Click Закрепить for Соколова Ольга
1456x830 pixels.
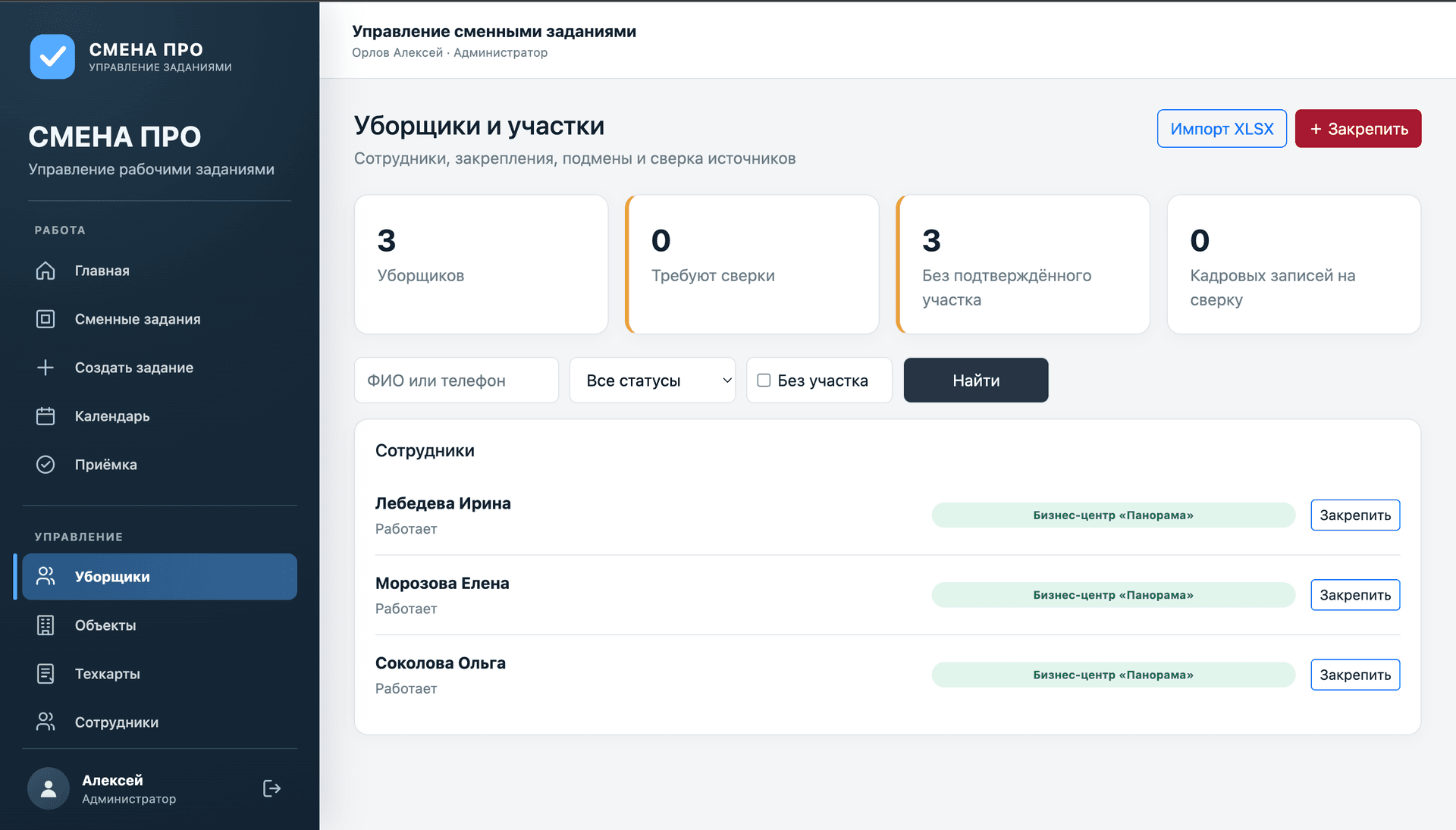pos(1355,675)
